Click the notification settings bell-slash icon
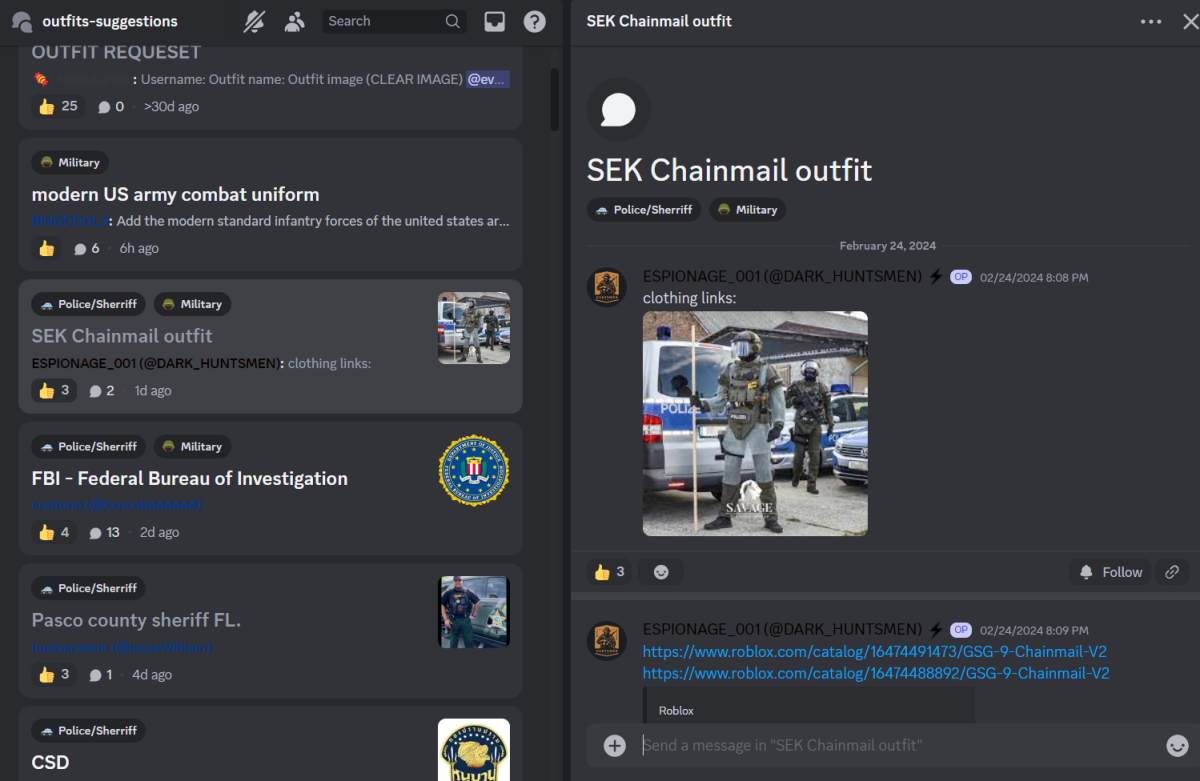 click(x=255, y=21)
